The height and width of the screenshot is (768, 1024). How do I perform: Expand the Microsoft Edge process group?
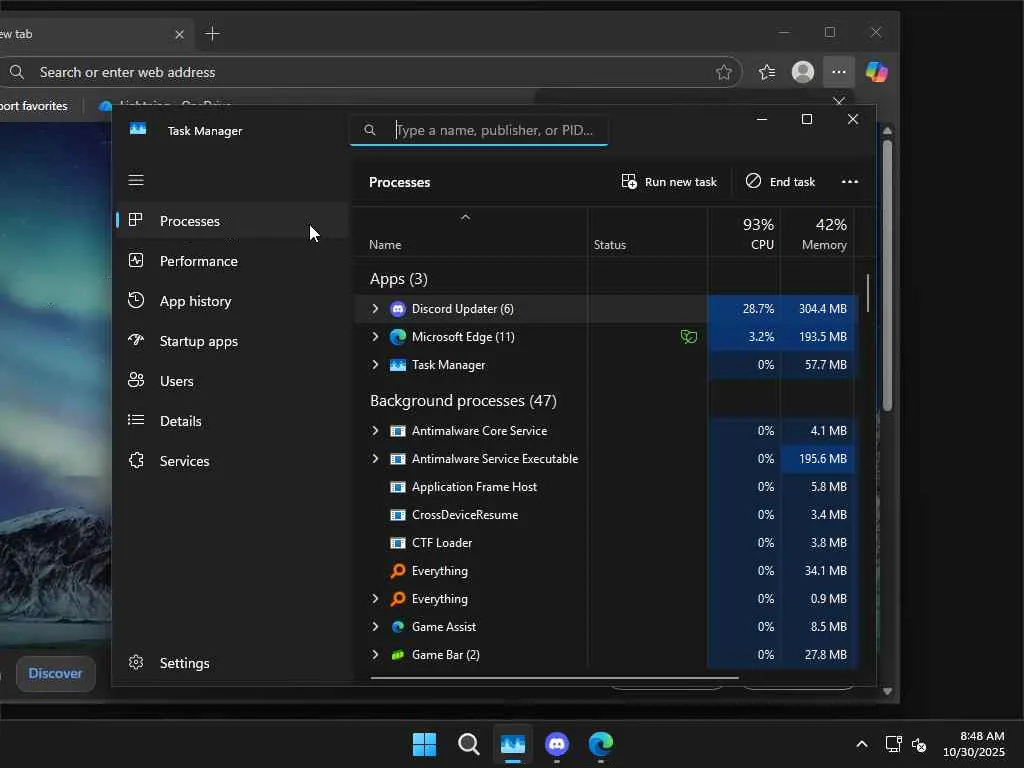pos(375,337)
